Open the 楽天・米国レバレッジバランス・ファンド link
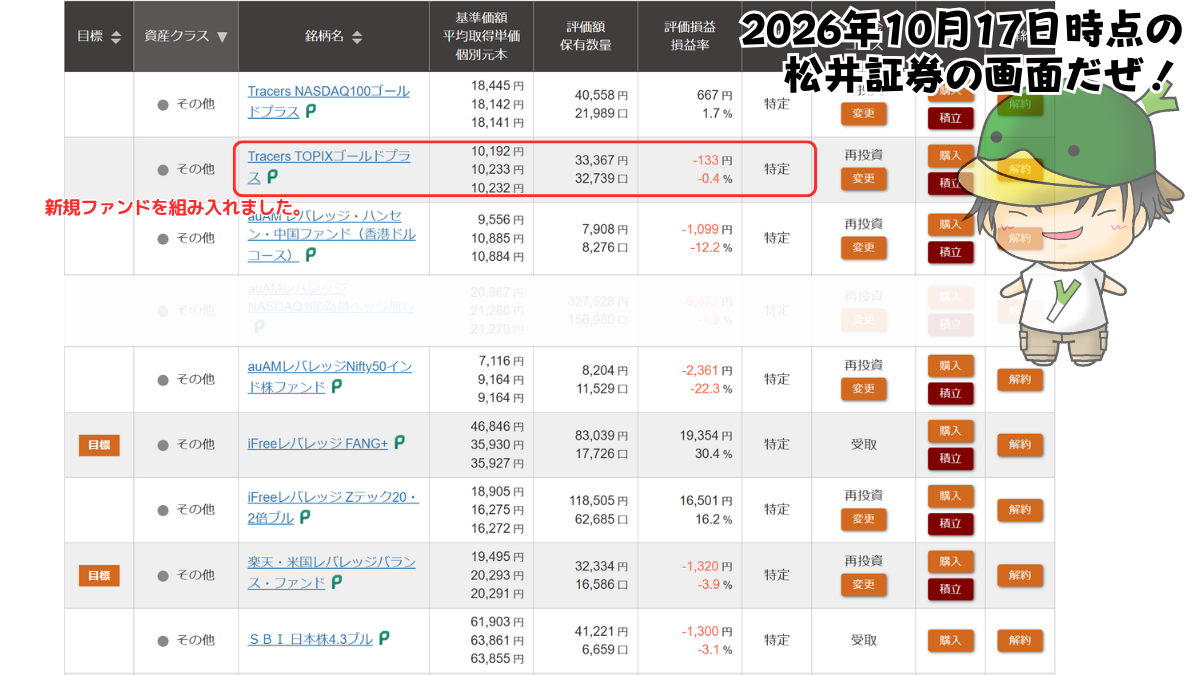The height and width of the screenshot is (675, 1200). (x=331, y=571)
